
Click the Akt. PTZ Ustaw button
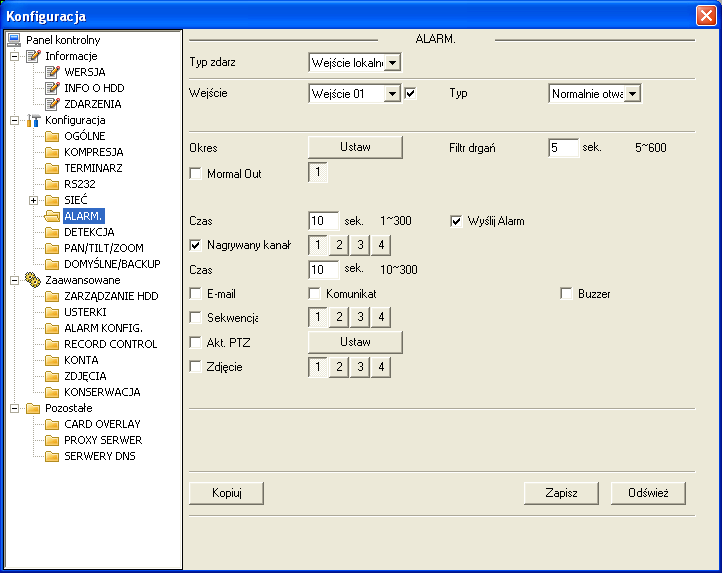[x=355, y=342]
